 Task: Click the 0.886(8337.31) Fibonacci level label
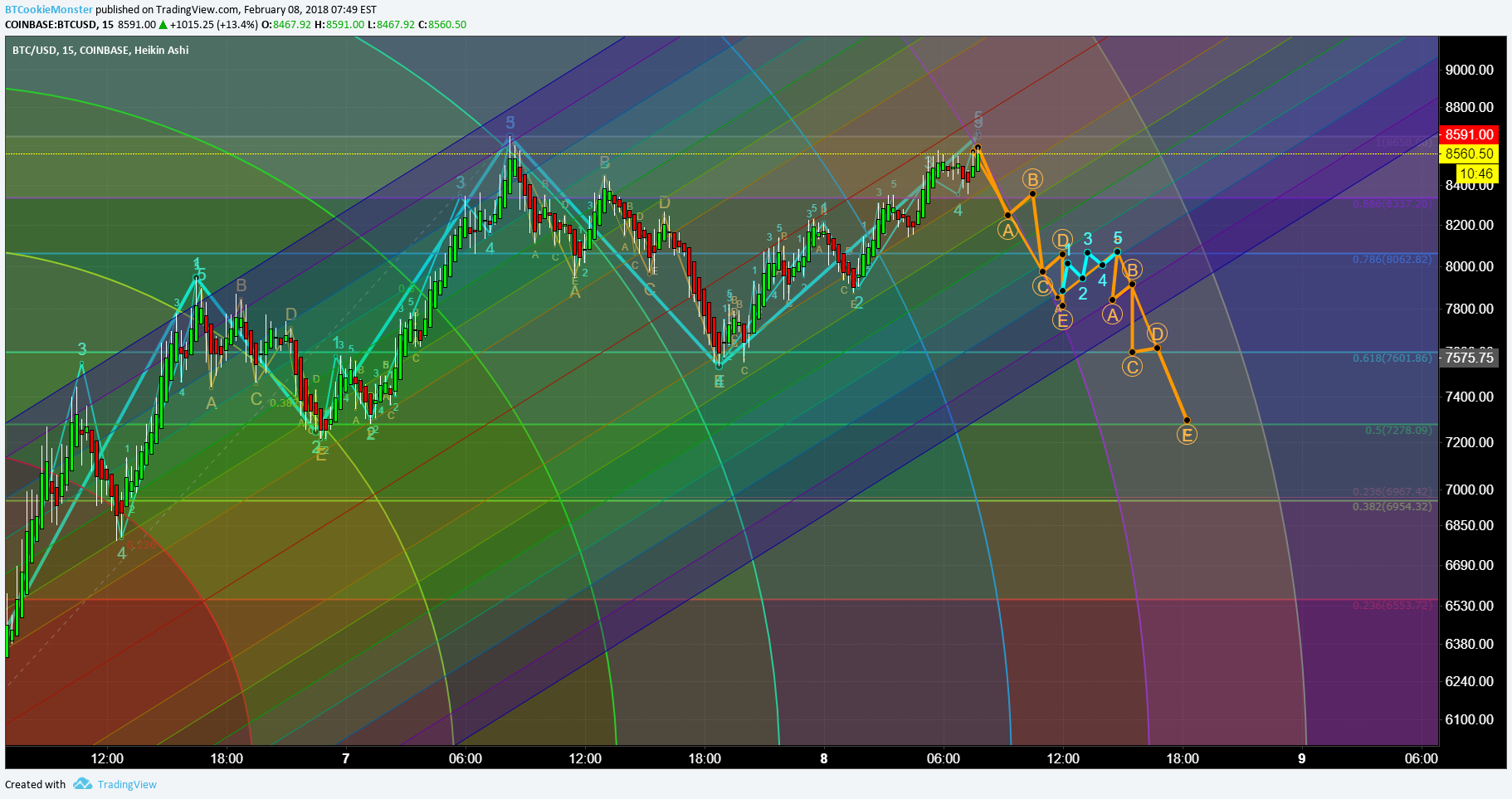point(1392,203)
